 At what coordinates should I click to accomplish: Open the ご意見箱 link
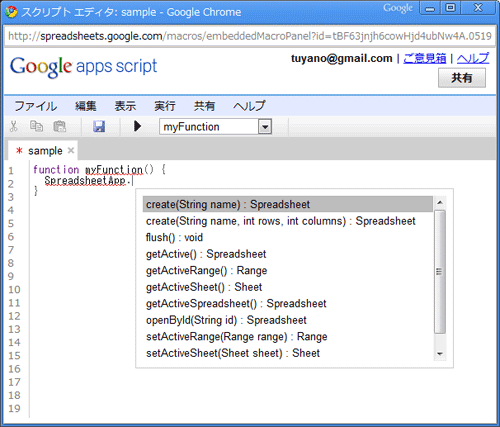[x=424, y=58]
